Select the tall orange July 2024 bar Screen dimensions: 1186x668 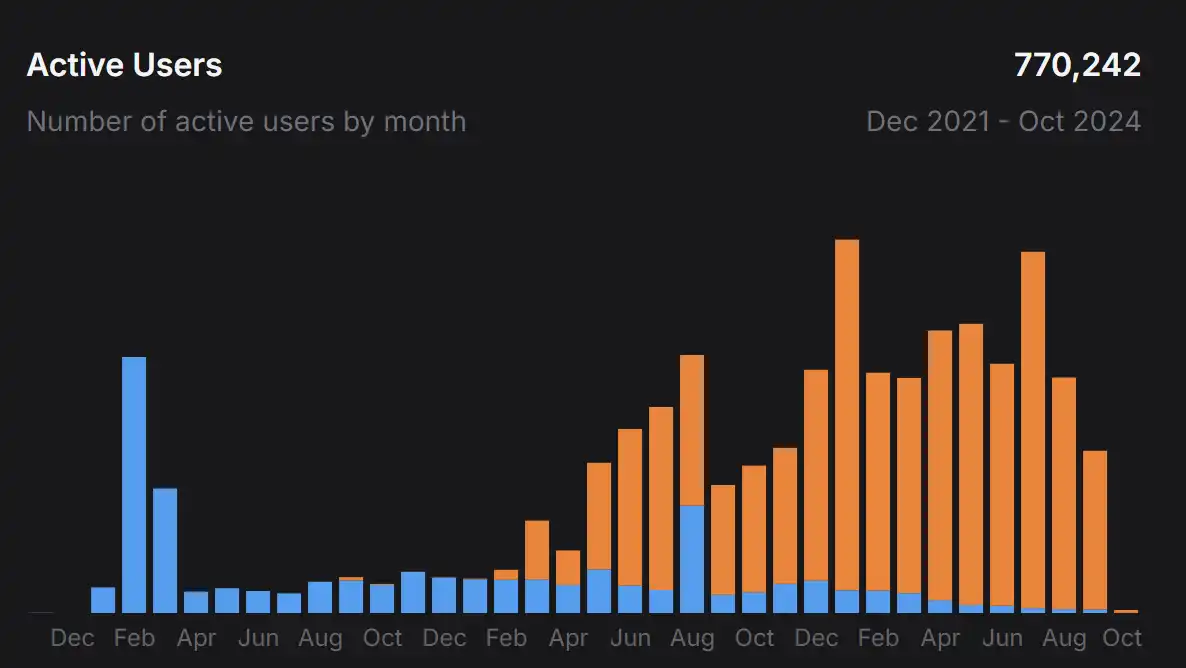point(1033,430)
